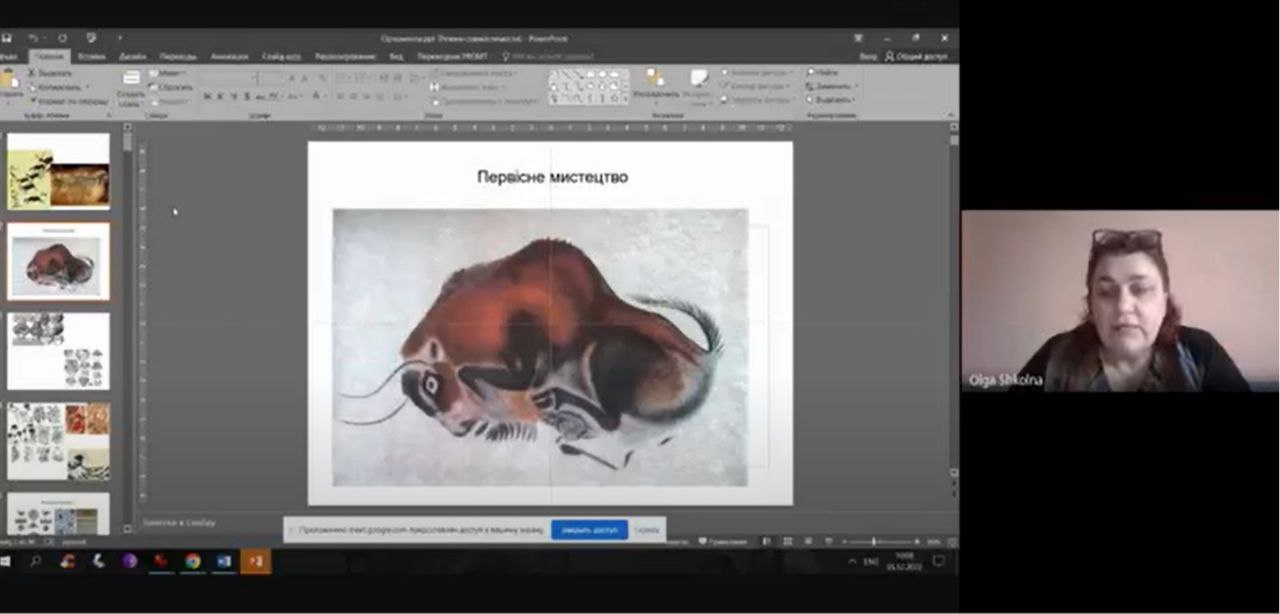Expand the Select (Выделить) dropdown

856,100
